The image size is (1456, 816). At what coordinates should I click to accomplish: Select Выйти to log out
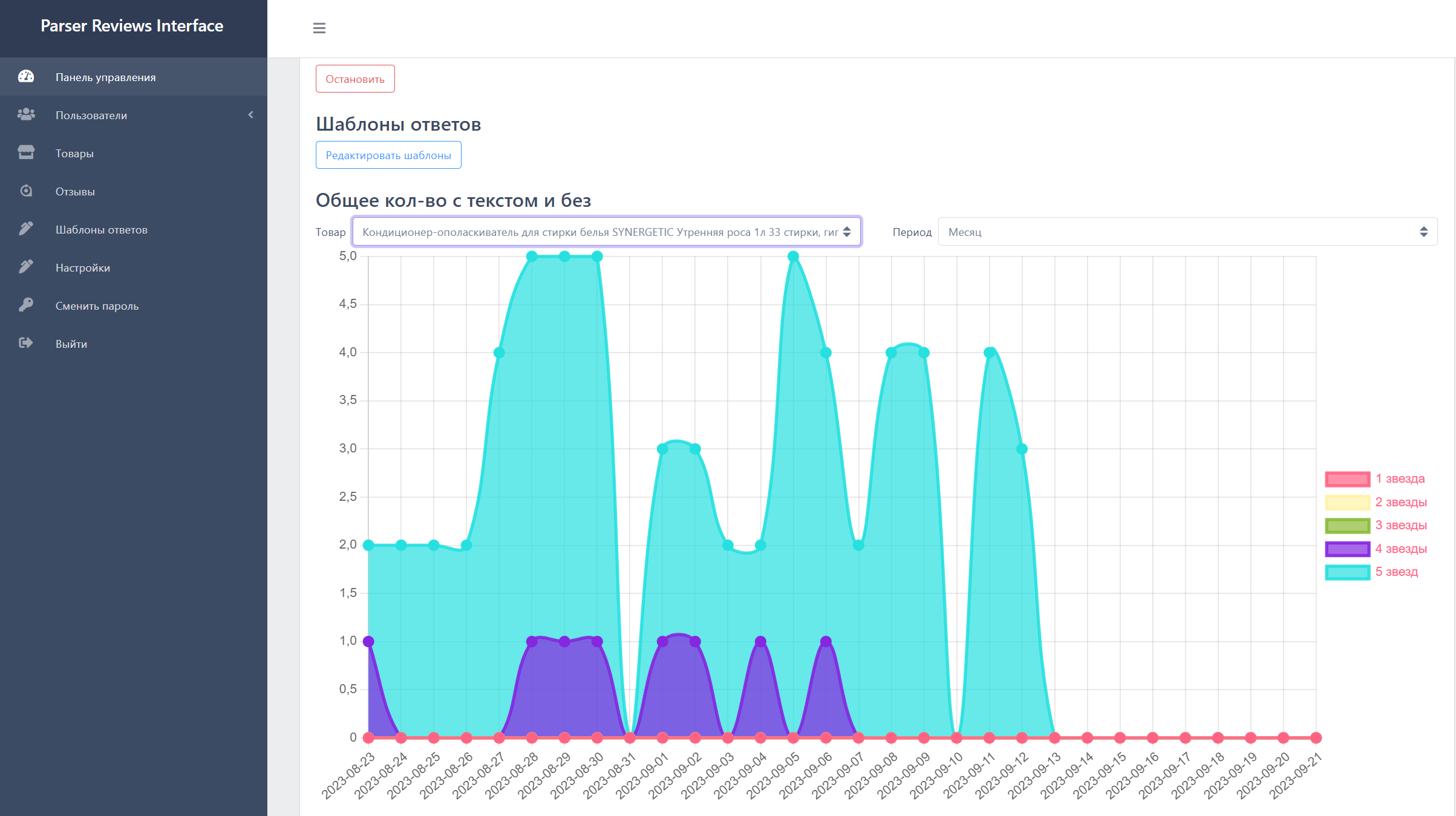pos(134,344)
